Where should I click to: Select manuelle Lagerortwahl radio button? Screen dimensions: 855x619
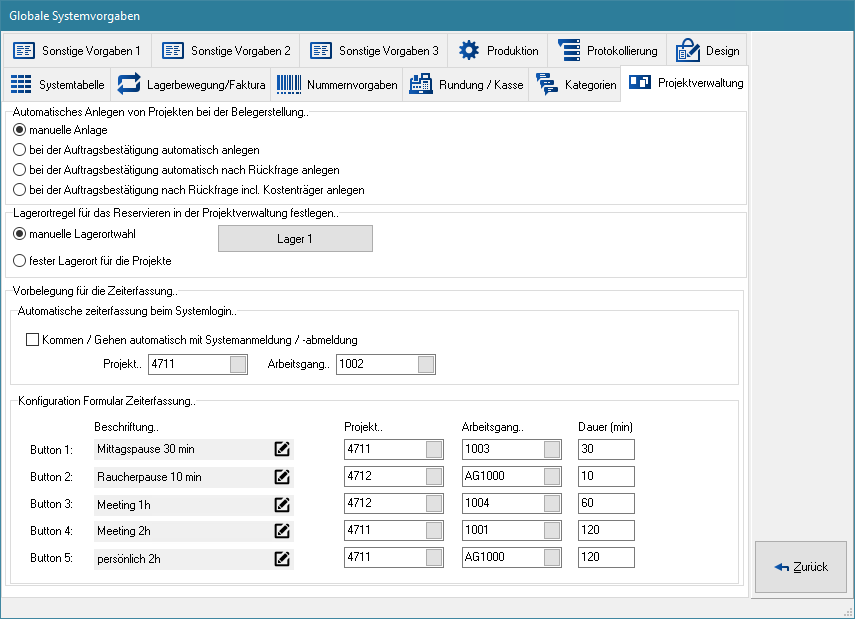pyautogui.click(x=20, y=234)
